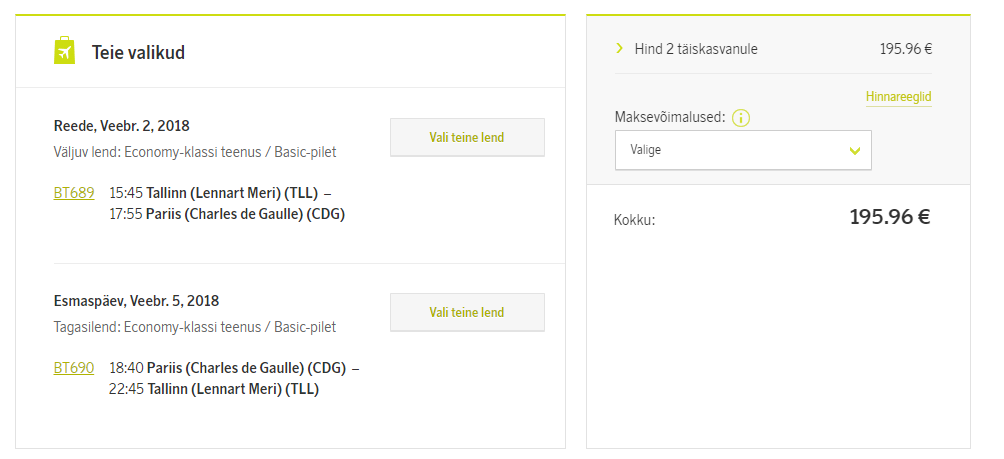Open flight number BT690 link
This screenshot has height=459, width=1004.
[74, 368]
